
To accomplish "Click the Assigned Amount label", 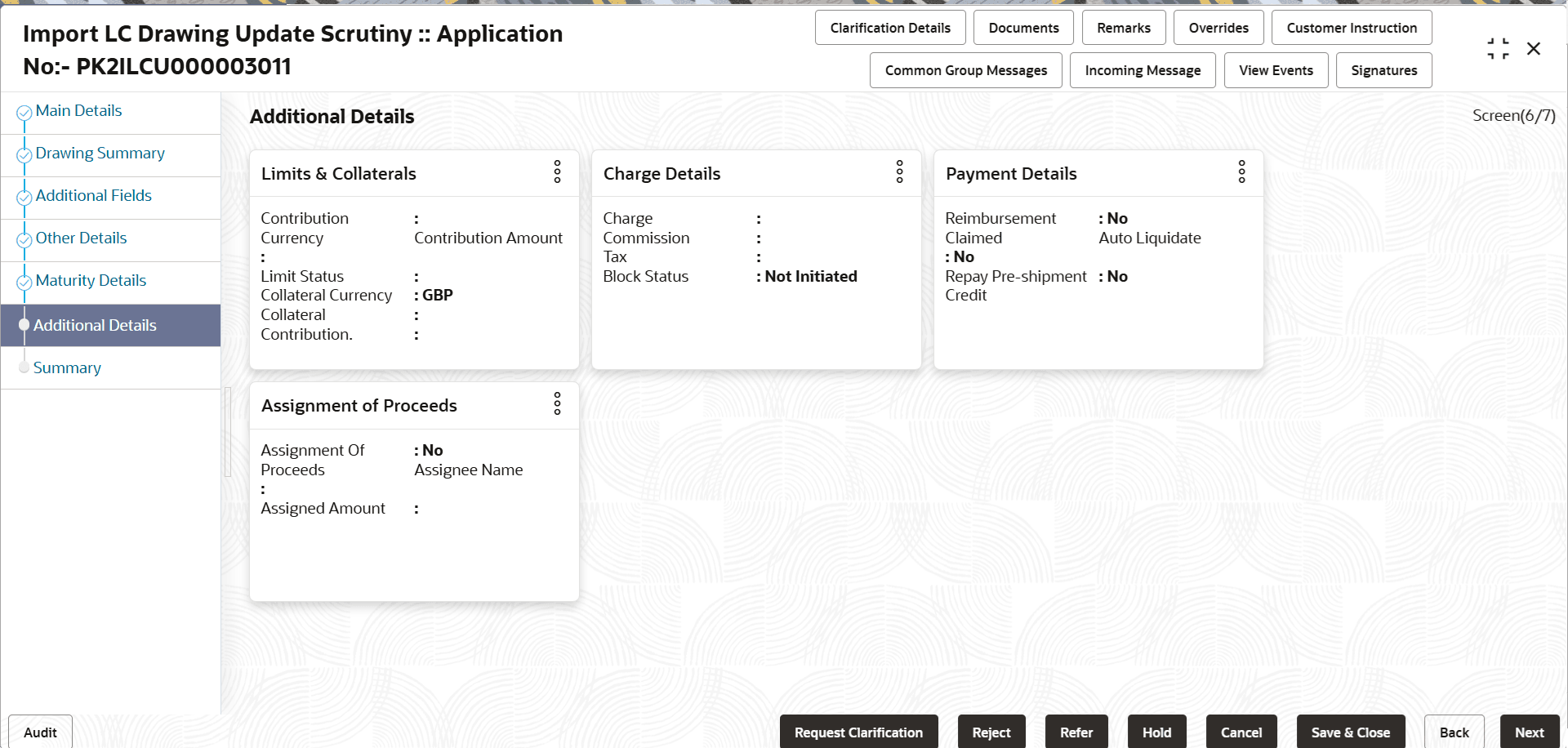I will pos(323,509).
